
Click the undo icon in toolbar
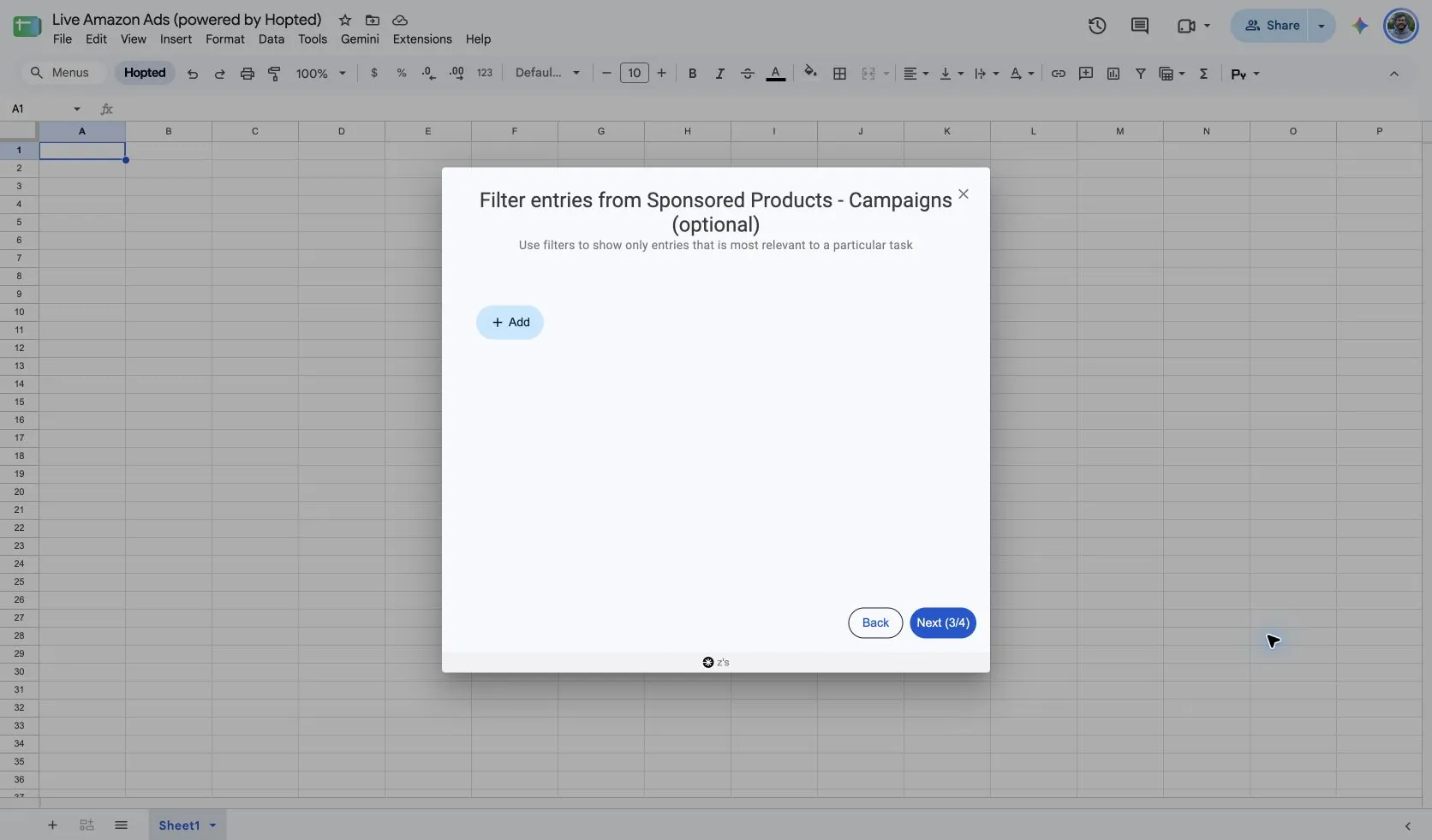point(193,74)
